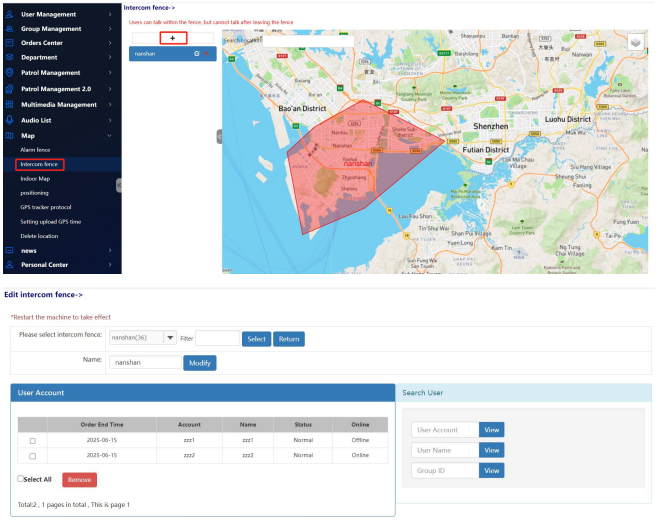Click the User Management person icon
Viewport: 658px width, 523px height.
10,15
